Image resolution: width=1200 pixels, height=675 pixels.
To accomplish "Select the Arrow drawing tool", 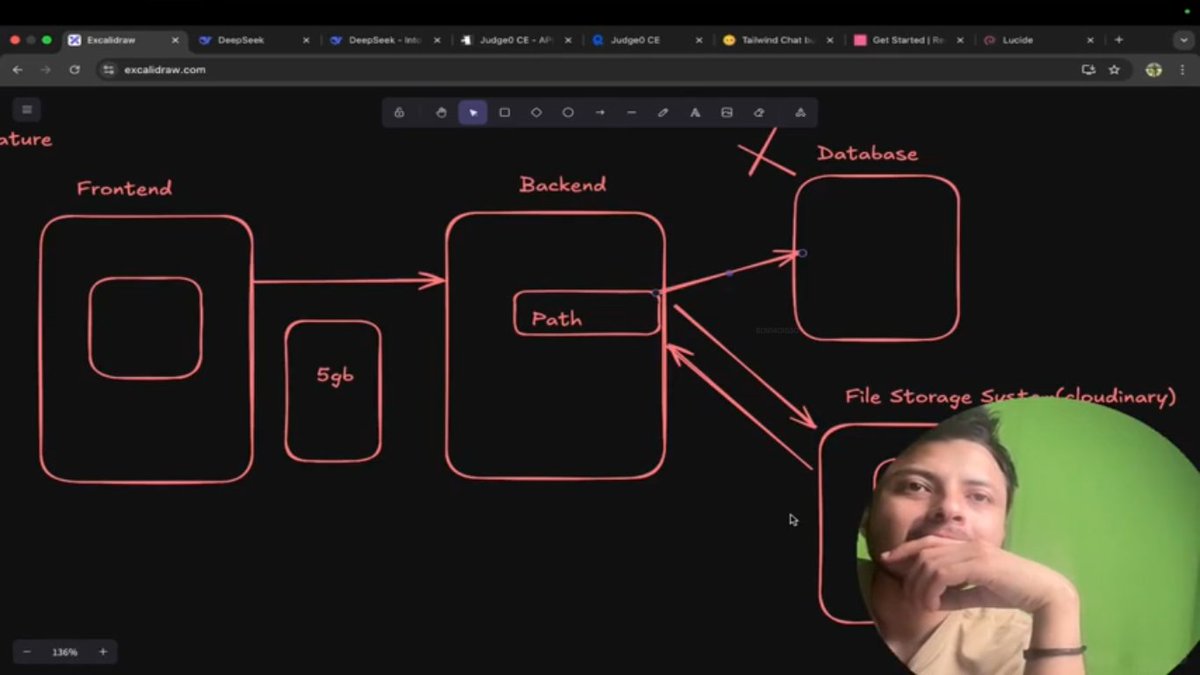I will click(600, 113).
